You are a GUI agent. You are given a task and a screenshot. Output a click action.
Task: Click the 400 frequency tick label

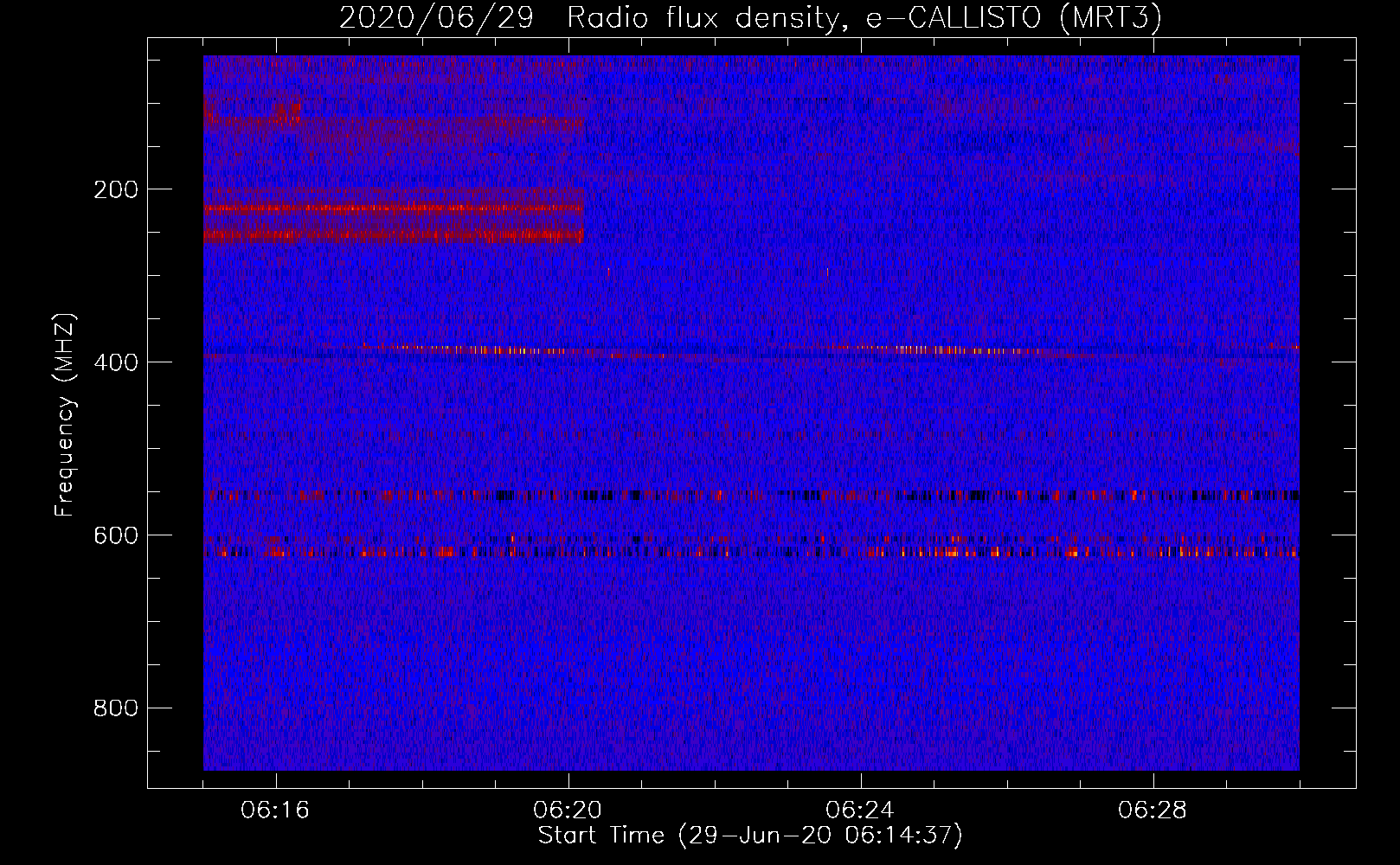point(116,362)
